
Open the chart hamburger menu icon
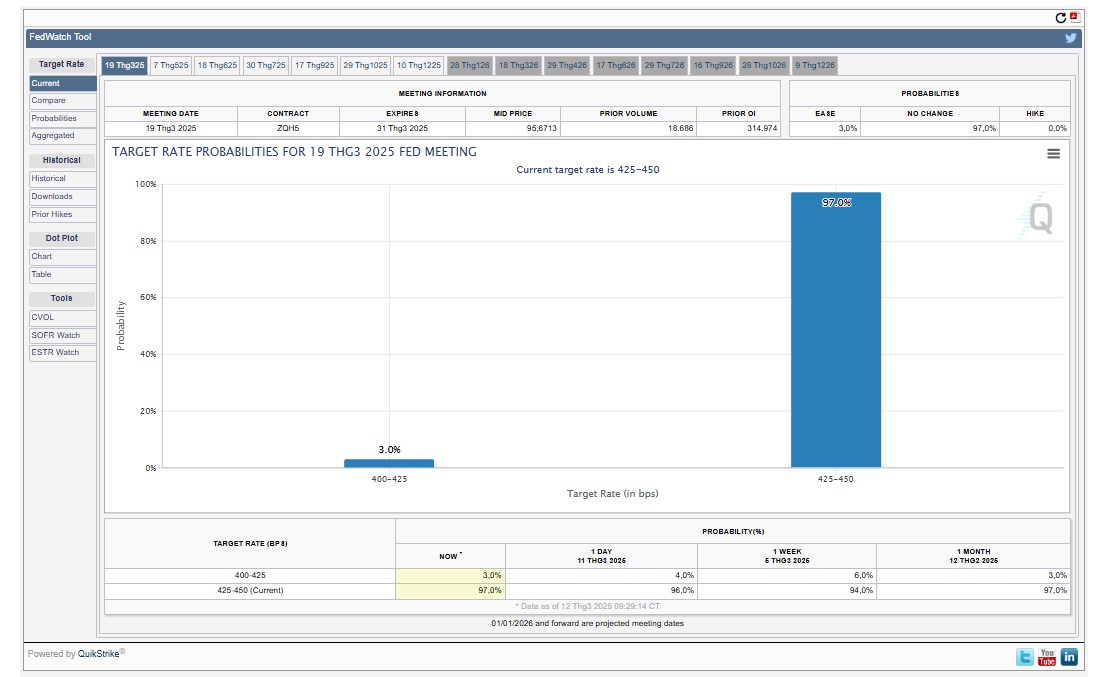tap(1053, 153)
